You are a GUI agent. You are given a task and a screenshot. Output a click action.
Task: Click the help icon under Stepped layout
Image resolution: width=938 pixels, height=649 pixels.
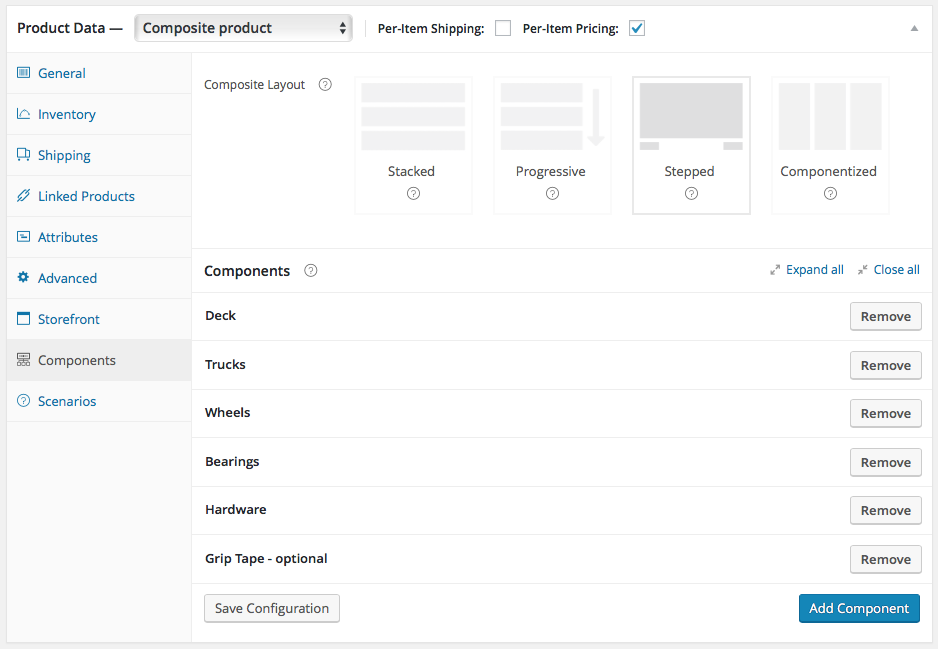click(x=691, y=194)
